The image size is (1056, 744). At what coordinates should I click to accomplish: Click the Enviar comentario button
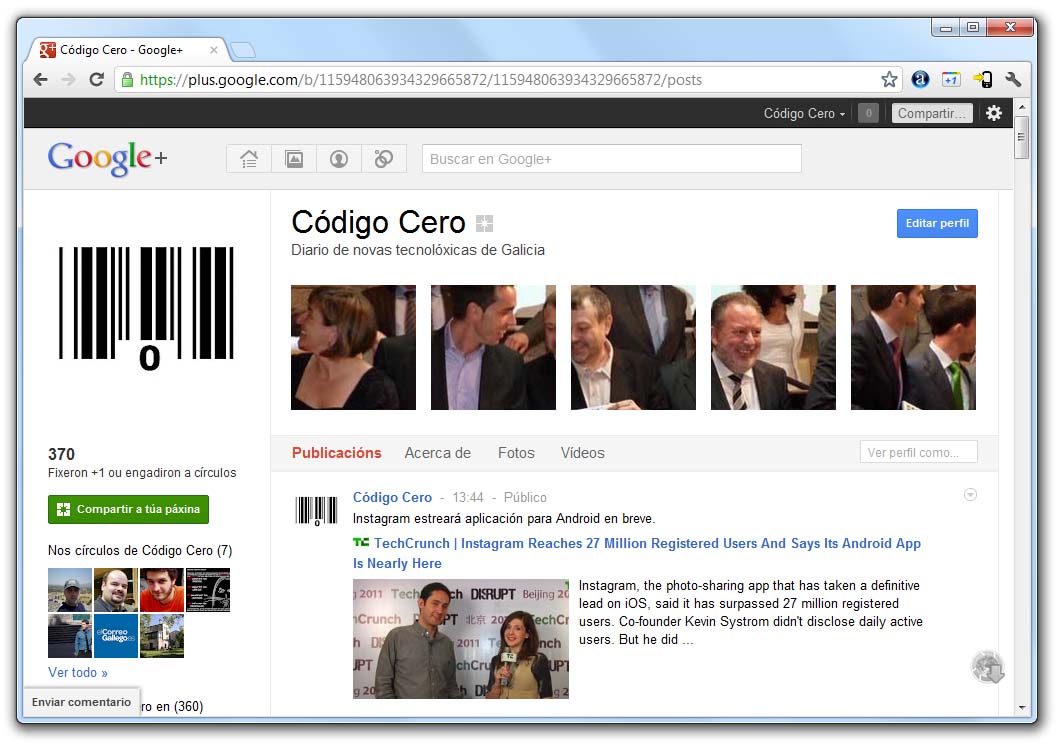pyautogui.click(x=81, y=702)
